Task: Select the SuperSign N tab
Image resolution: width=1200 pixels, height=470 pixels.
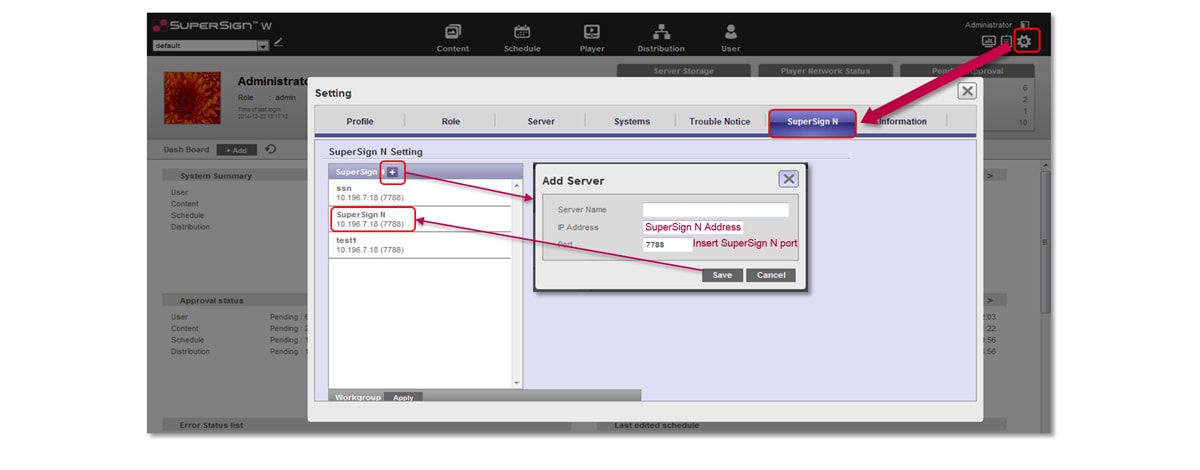Action: (x=812, y=122)
